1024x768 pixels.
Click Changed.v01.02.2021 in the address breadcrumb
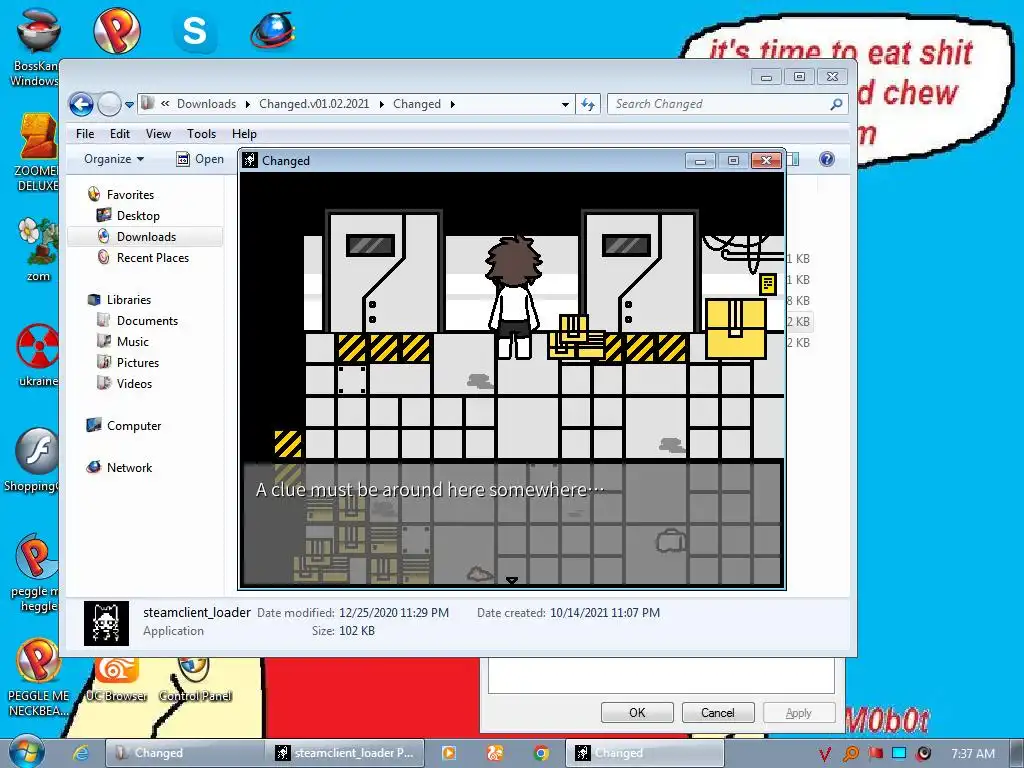[314, 104]
